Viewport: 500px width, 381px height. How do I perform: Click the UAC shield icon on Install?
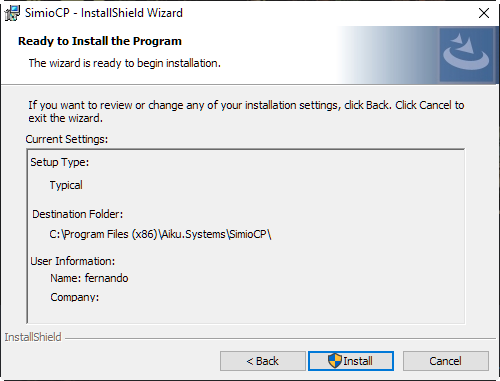coord(335,361)
